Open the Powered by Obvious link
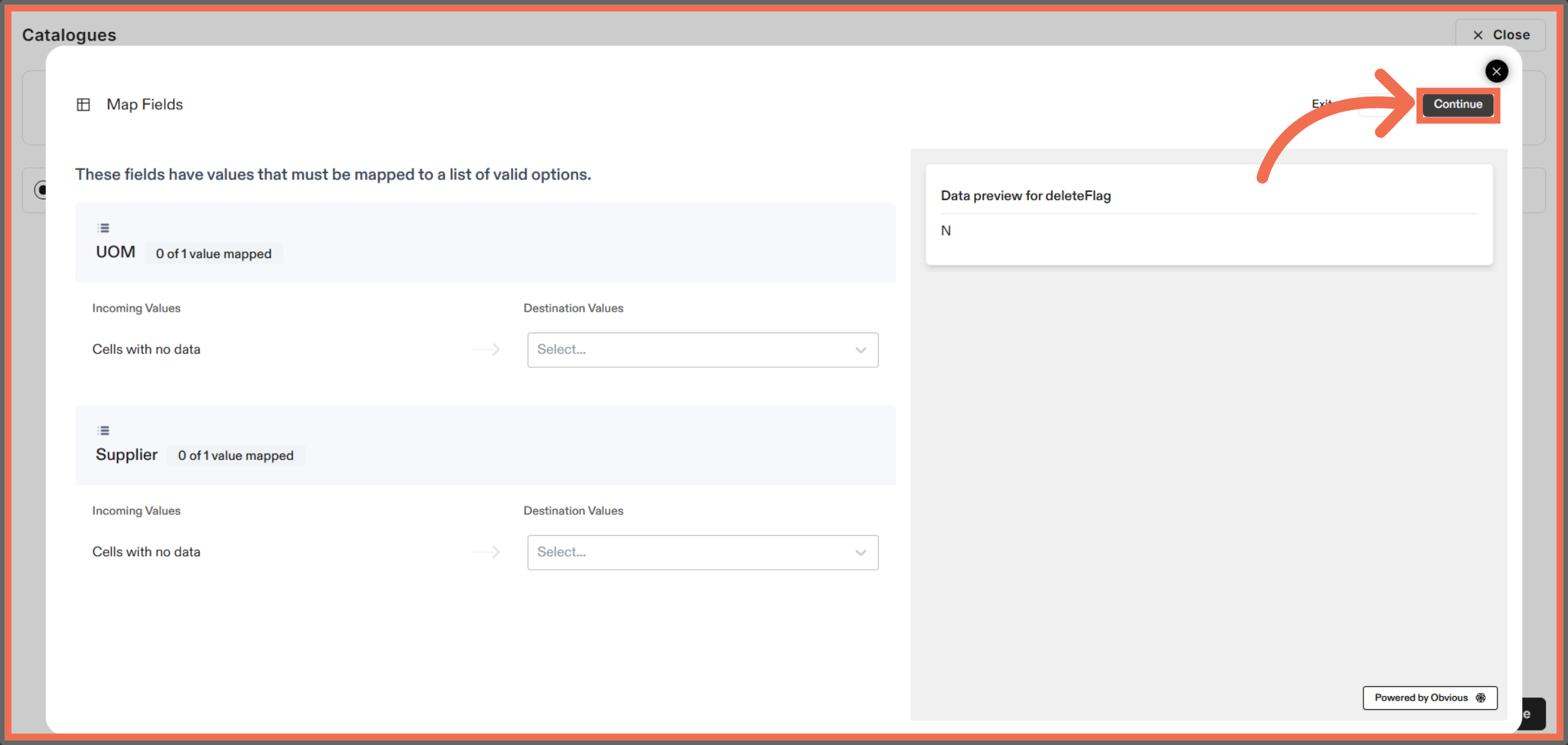This screenshot has height=745, width=1568. [1421, 698]
